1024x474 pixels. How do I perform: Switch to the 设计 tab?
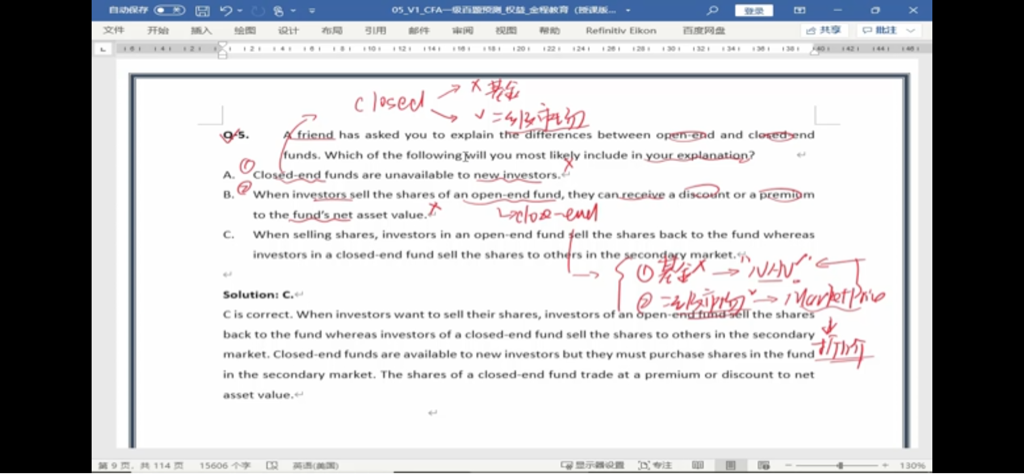tap(288, 31)
